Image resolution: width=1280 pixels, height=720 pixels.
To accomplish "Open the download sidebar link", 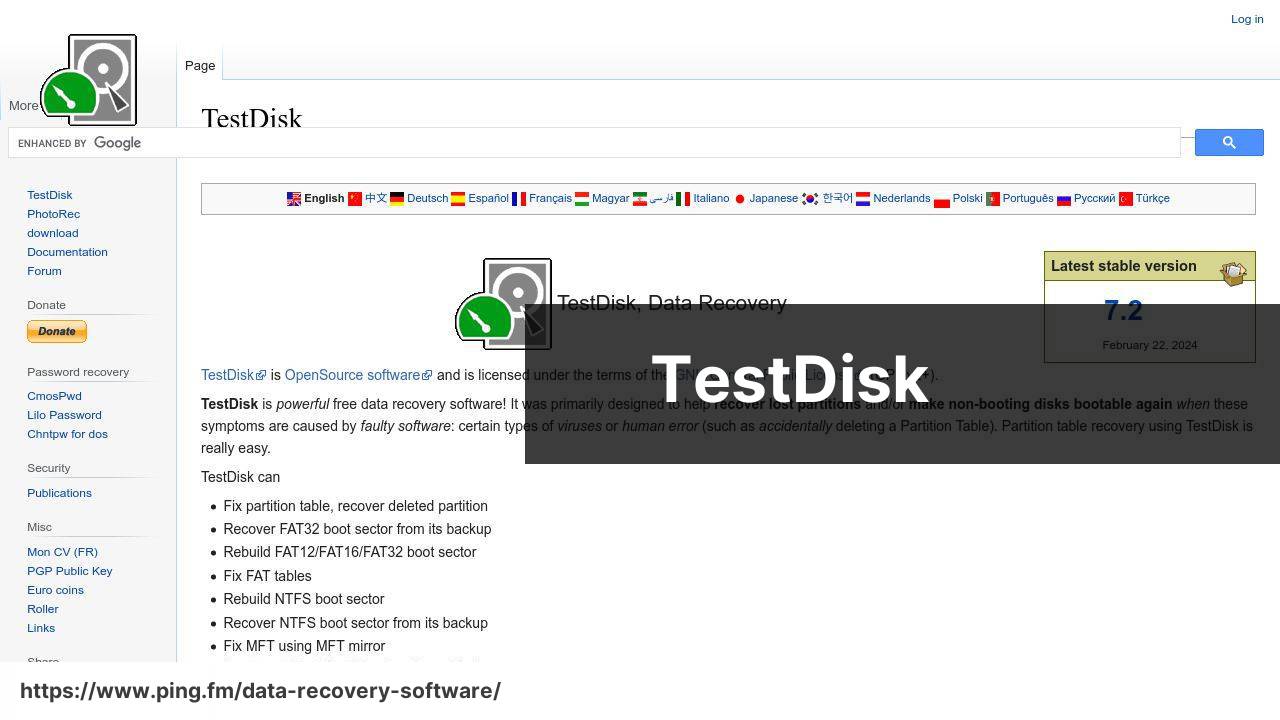I will (53, 233).
